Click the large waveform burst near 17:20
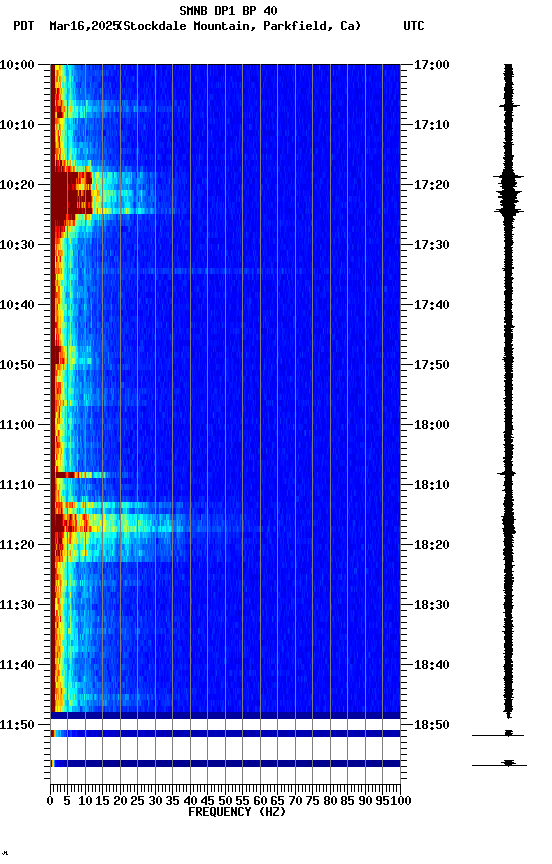Image resolution: width=552 pixels, height=864 pixels. point(508,193)
